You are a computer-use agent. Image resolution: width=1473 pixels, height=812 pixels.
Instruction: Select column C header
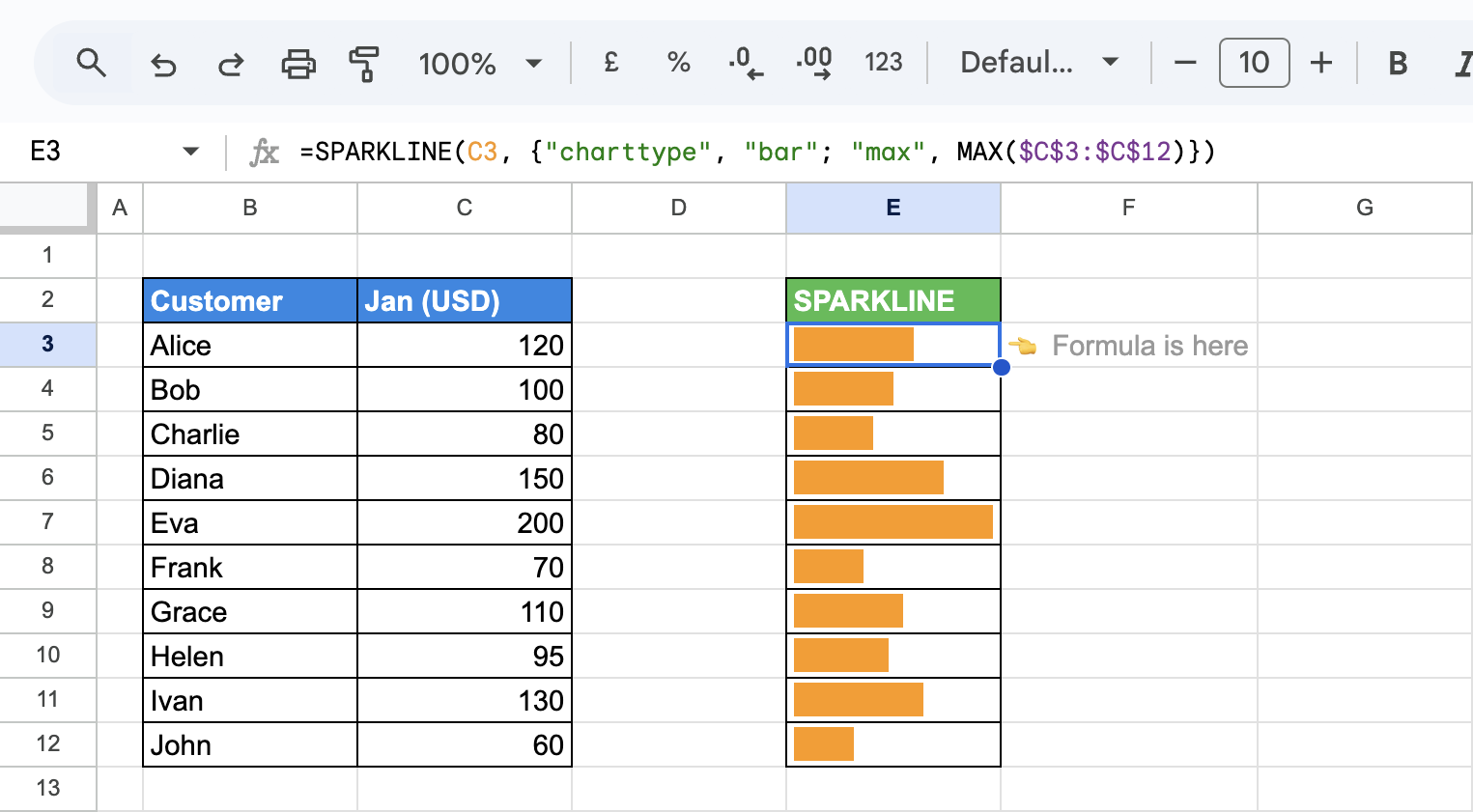pyautogui.click(x=465, y=208)
